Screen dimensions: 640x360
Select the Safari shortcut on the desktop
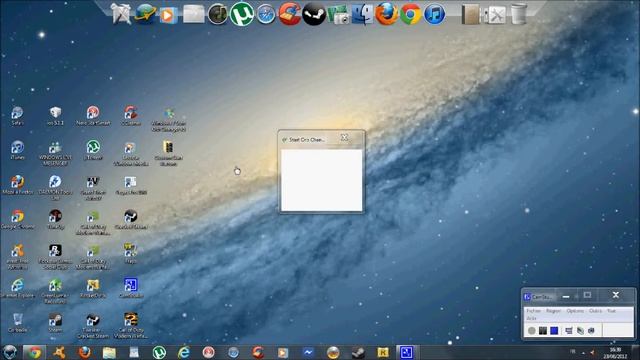point(17,116)
